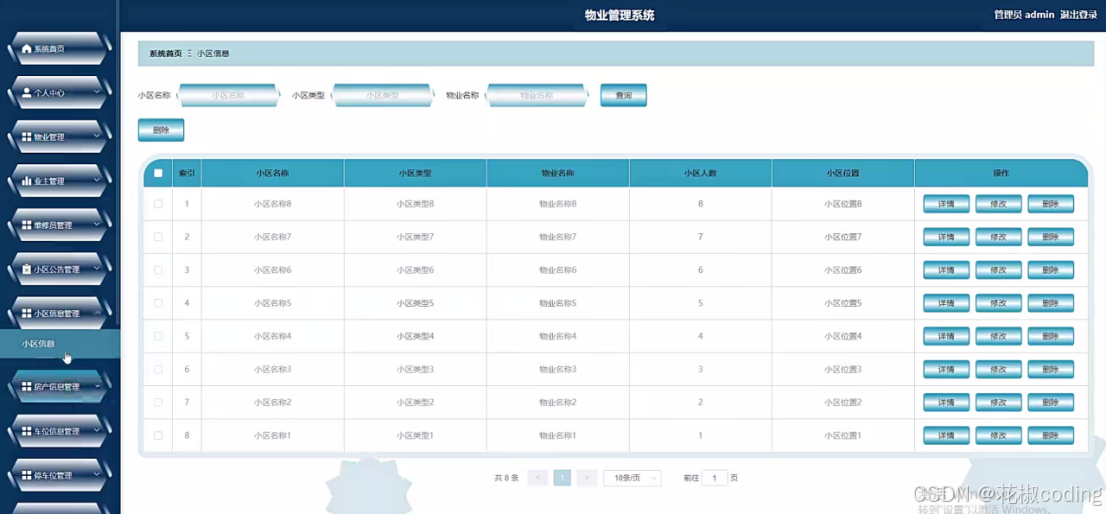Toggle the select-all checkbox in table header
Viewport: 1106px width, 514px height.
click(158, 173)
